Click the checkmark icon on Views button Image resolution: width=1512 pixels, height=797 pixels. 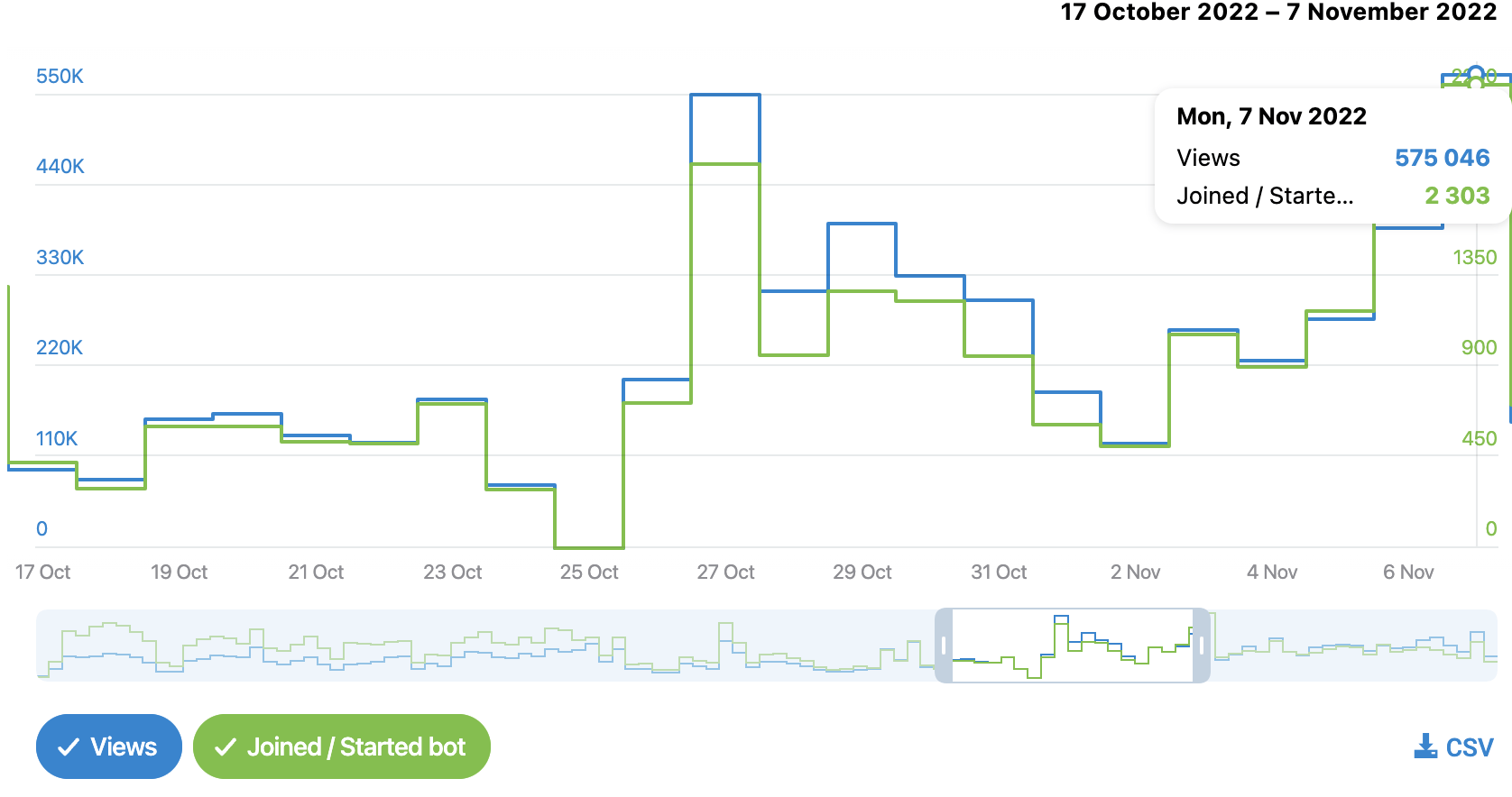69,747
